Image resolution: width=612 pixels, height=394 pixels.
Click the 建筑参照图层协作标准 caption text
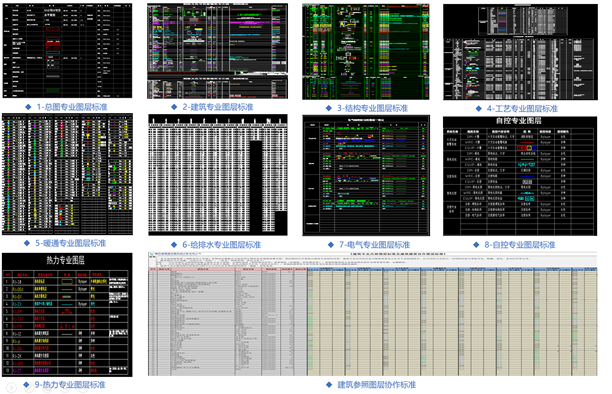[x=377, y=385]
